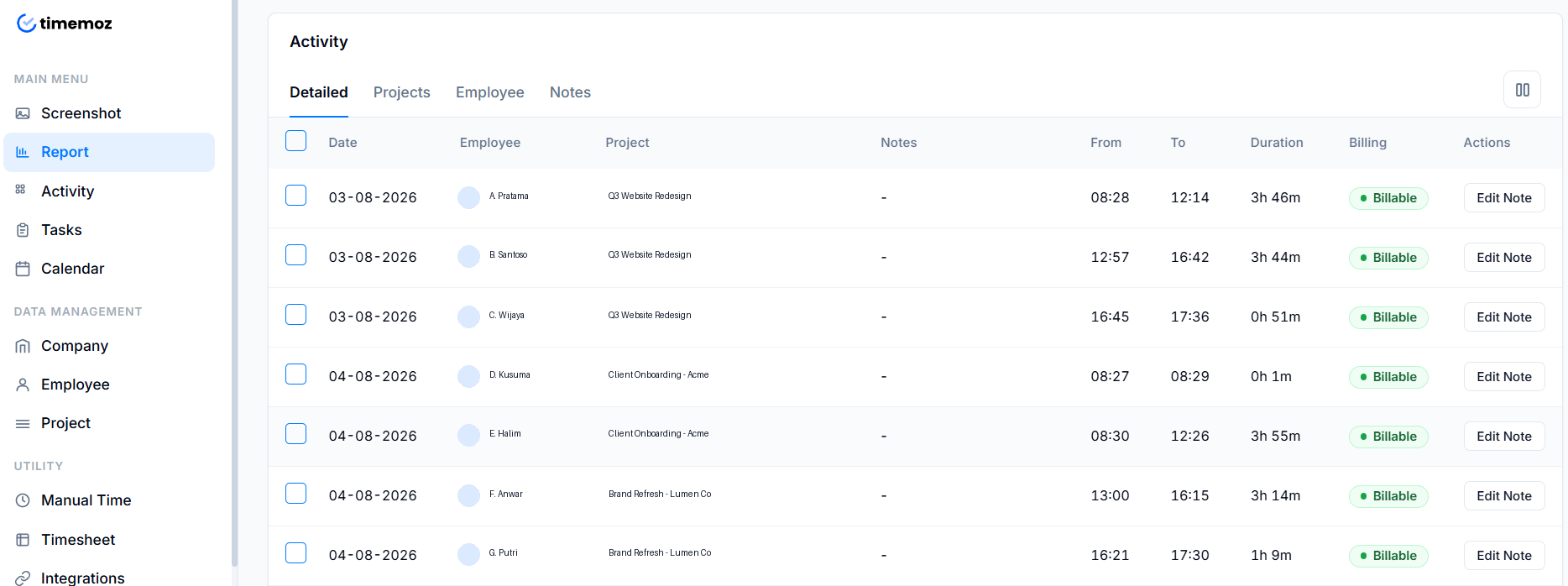Screen dimensions: 1568x586
Task: Click 'Client Onboarding - Acme' in D. Kusuma row
Action: tap(658, 374)
